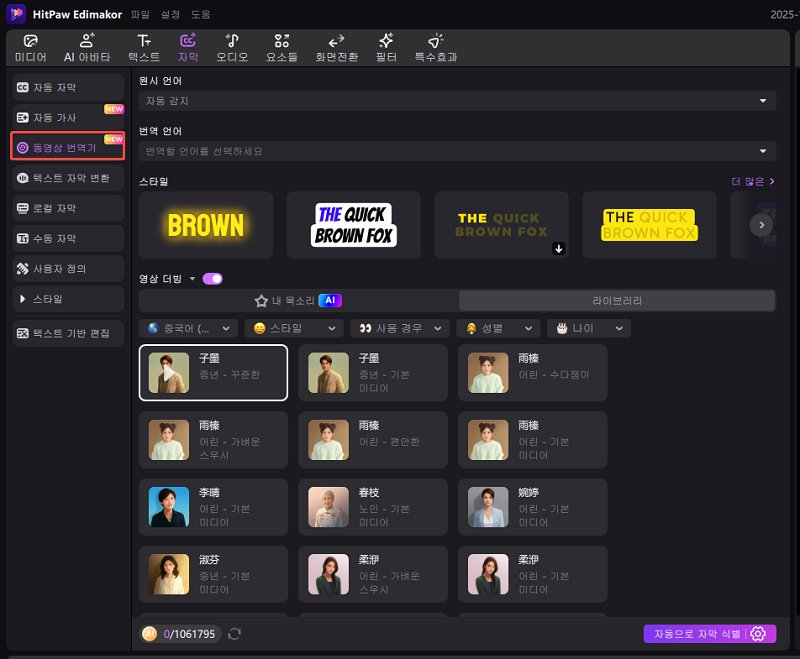Open the 원시 언어 source language dropdown
This screenshot has height=659, width=800.
click(457, 101)
